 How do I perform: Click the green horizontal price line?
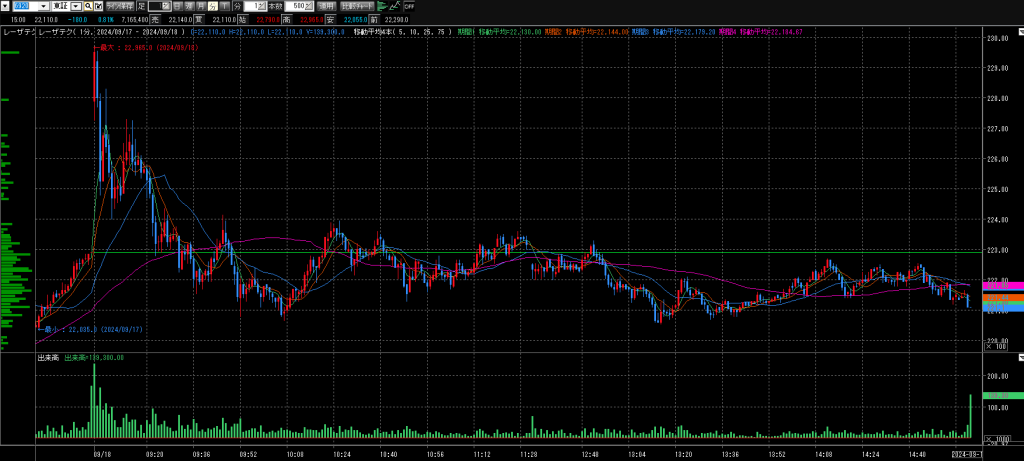click(500, 252)
